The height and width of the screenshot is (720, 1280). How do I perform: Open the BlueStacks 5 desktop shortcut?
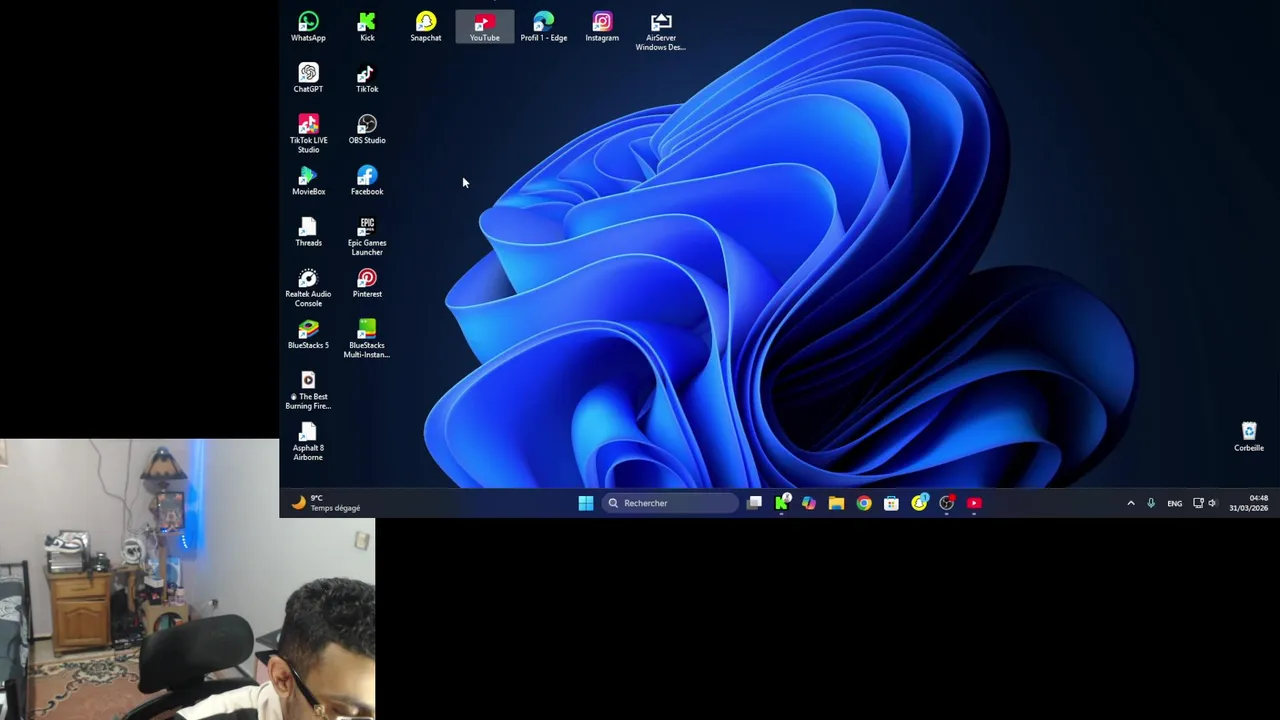(308, 335)
